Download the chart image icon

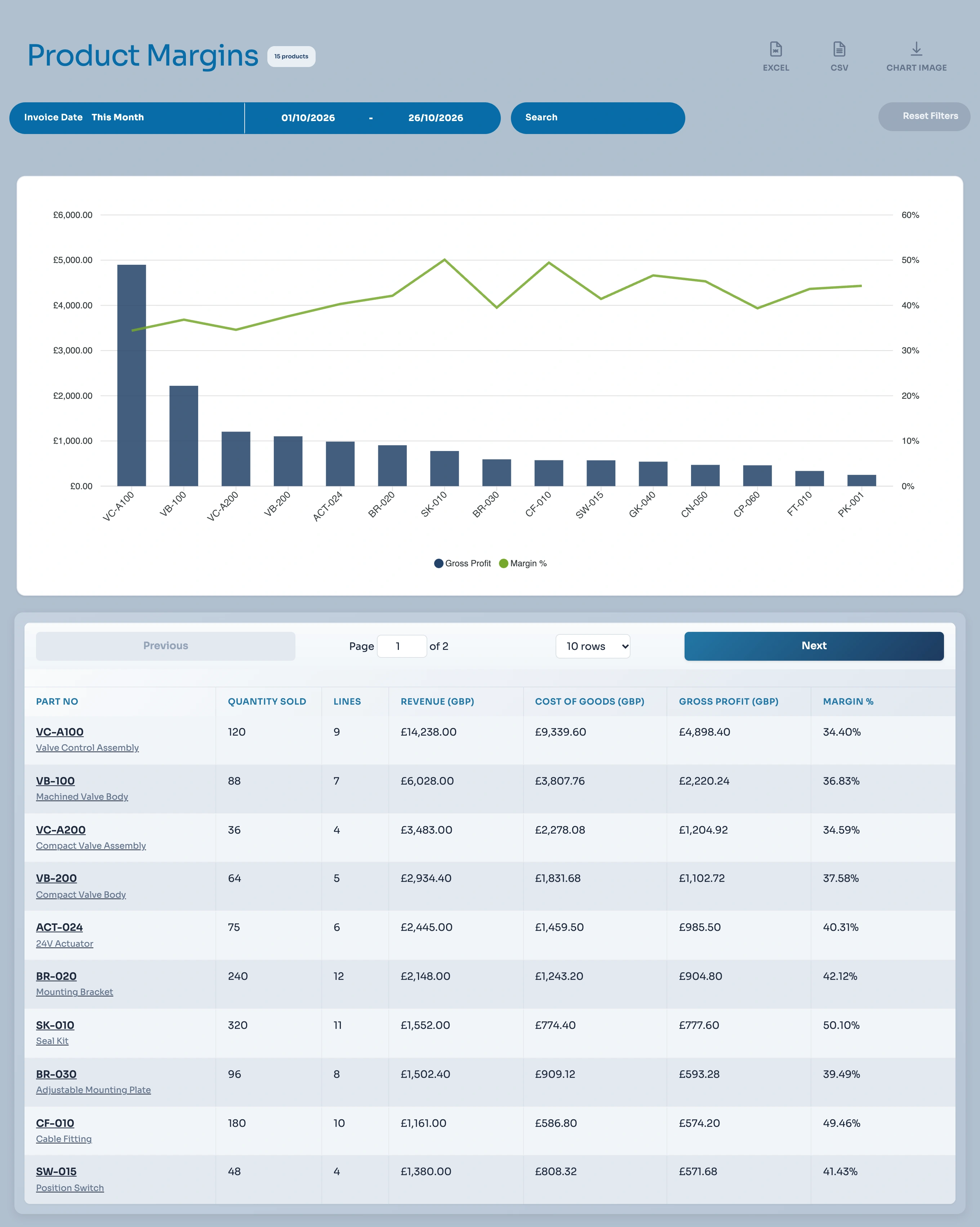pos(916,56)
